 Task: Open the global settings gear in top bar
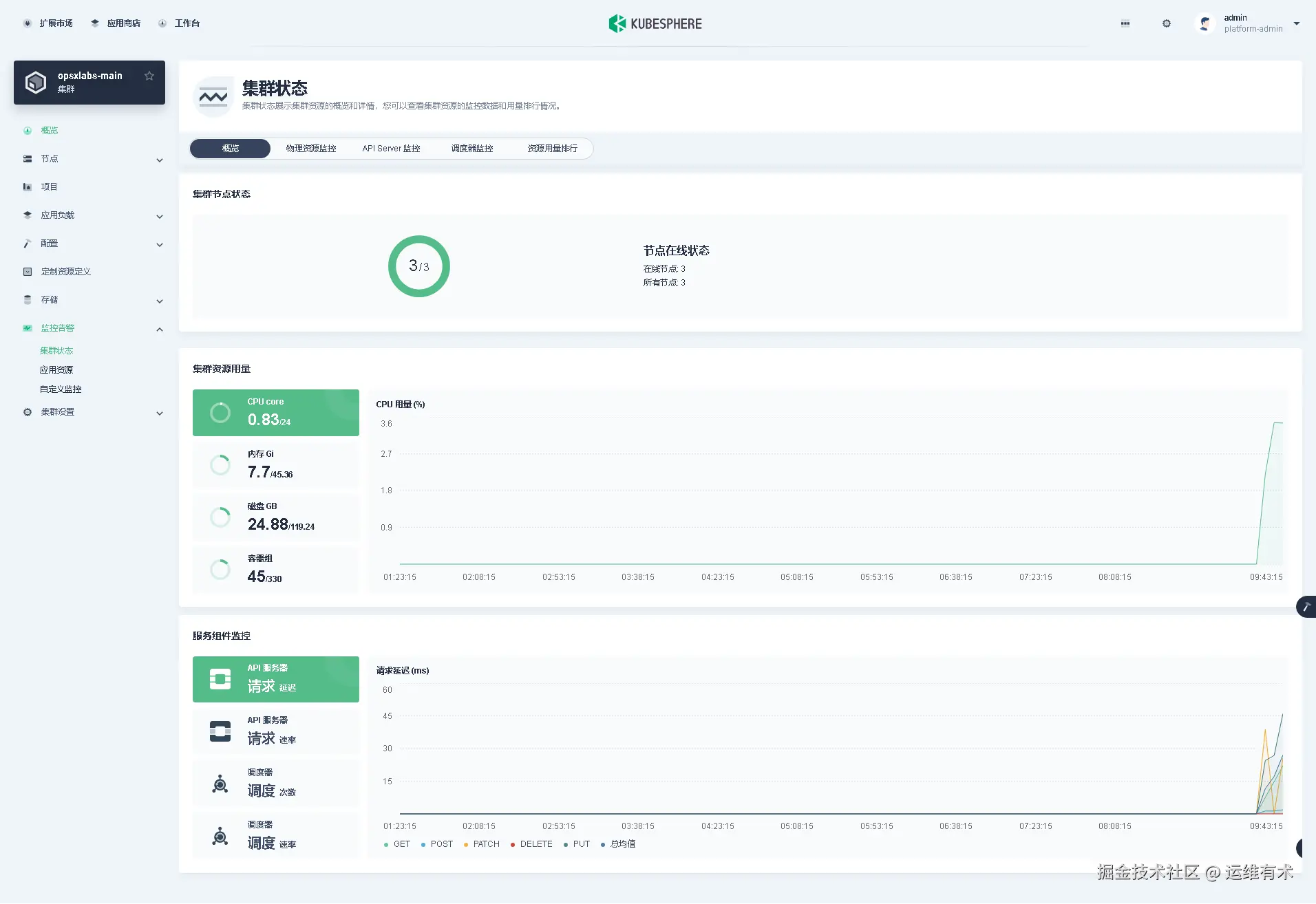click(x=1166, y=23)
